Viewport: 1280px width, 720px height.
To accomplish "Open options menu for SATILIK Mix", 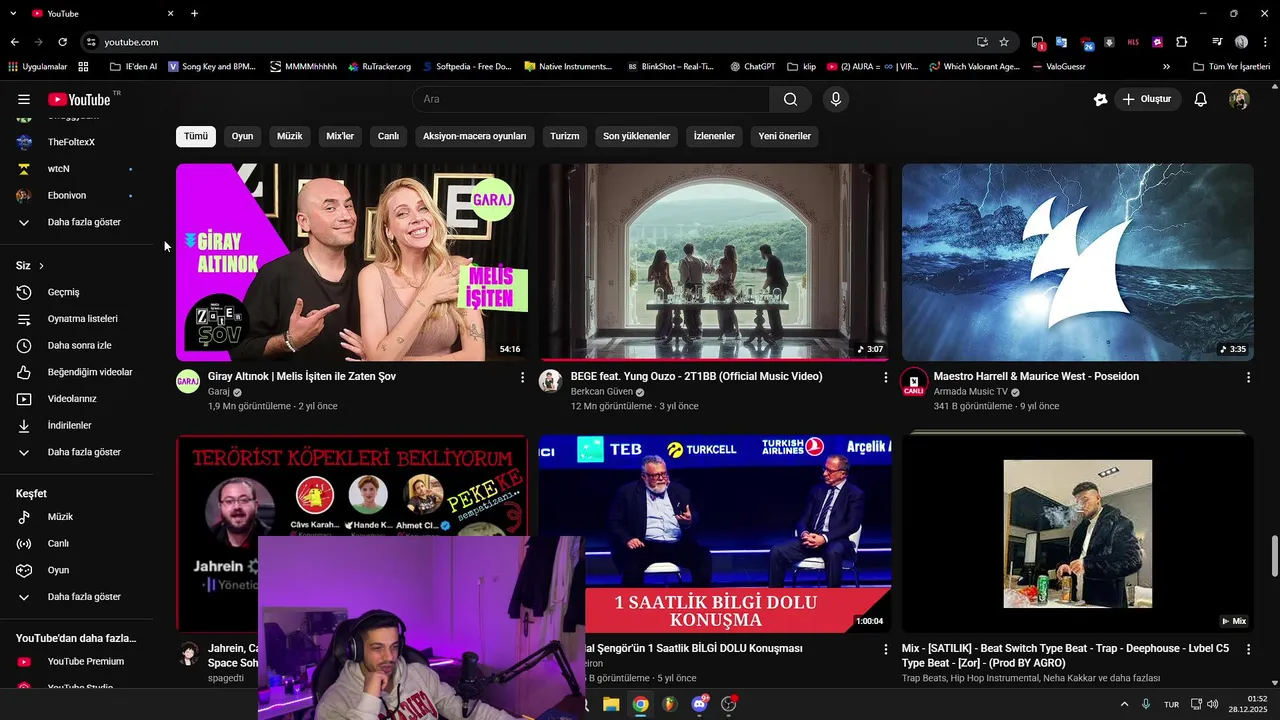I will [1248, 649].
